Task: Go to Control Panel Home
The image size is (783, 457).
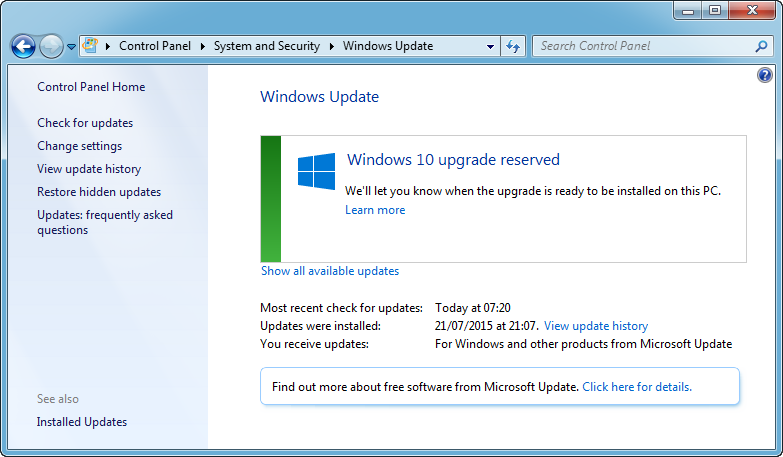Action: point(91,87)
